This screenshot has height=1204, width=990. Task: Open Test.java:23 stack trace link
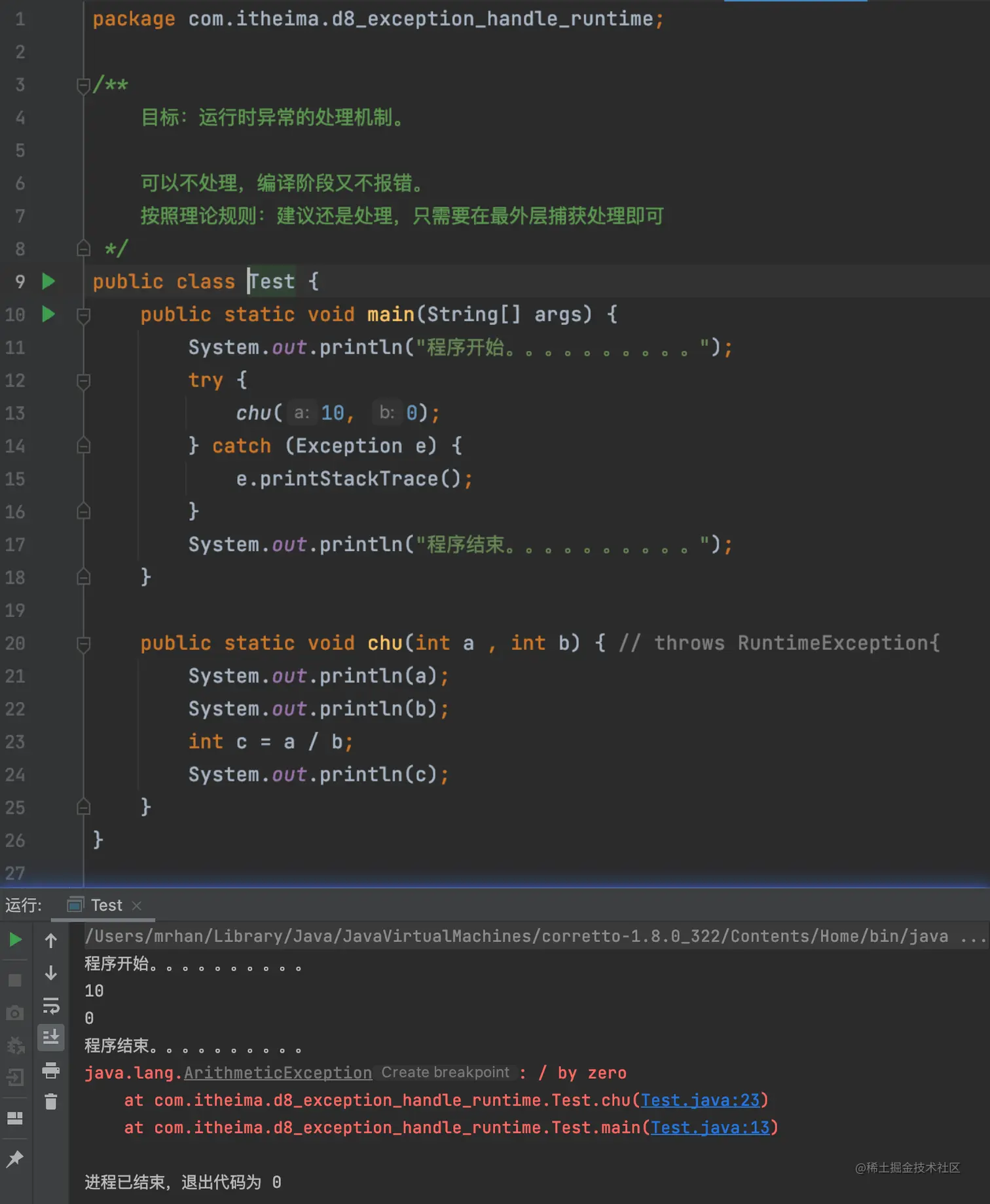(x=700, y=1101)
